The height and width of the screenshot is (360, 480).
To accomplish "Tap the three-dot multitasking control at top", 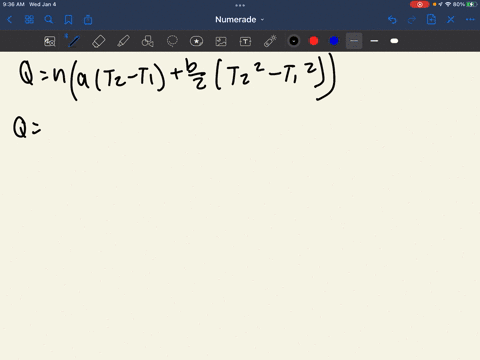I will point(240,5).
